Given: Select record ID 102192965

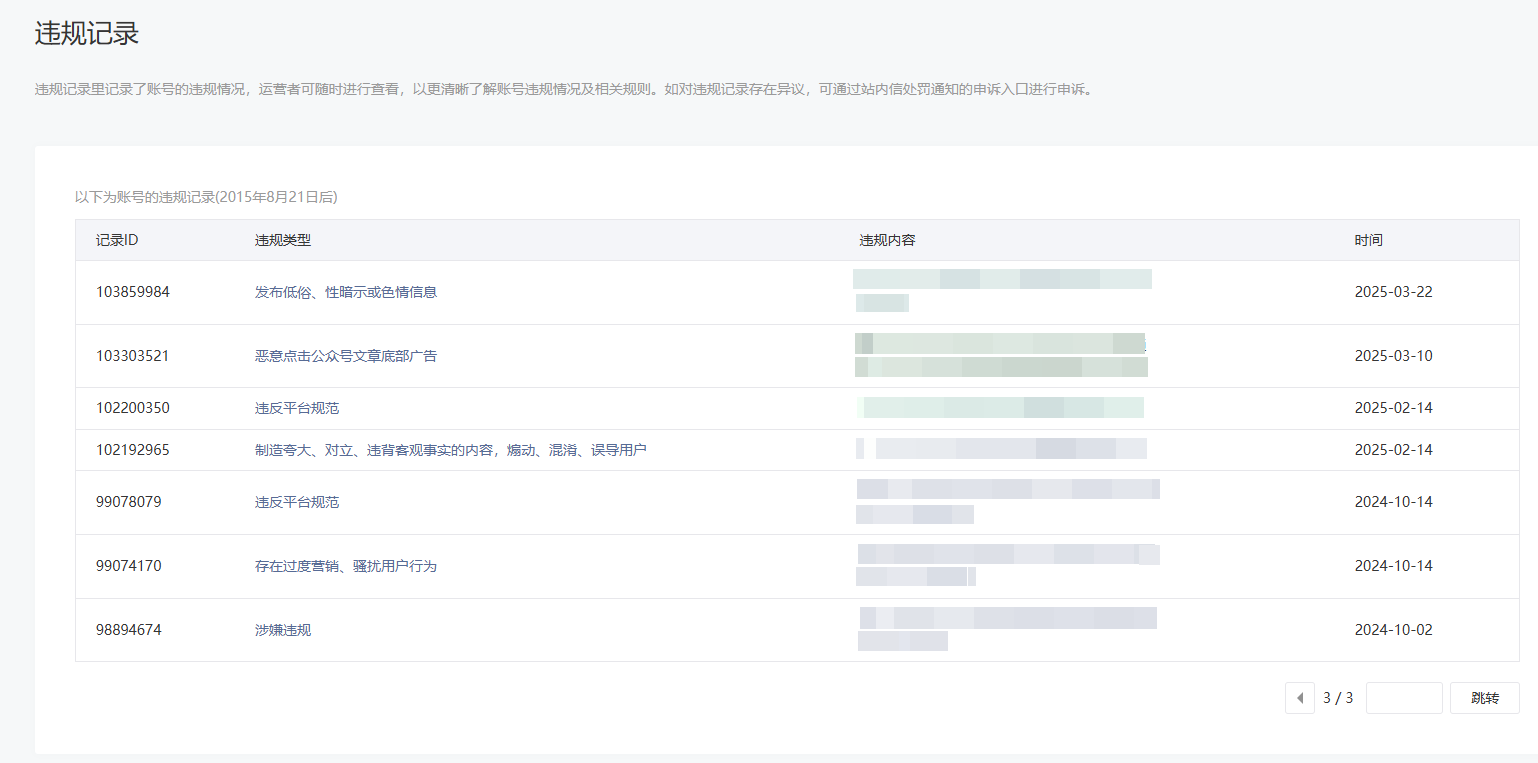Looking at the screenshot, I should click(133, 450).
